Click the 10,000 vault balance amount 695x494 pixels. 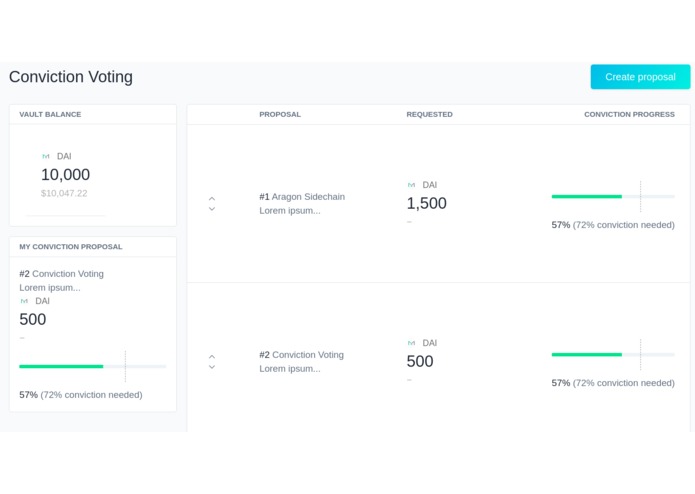pyautogui.click(x=66, y=175)
